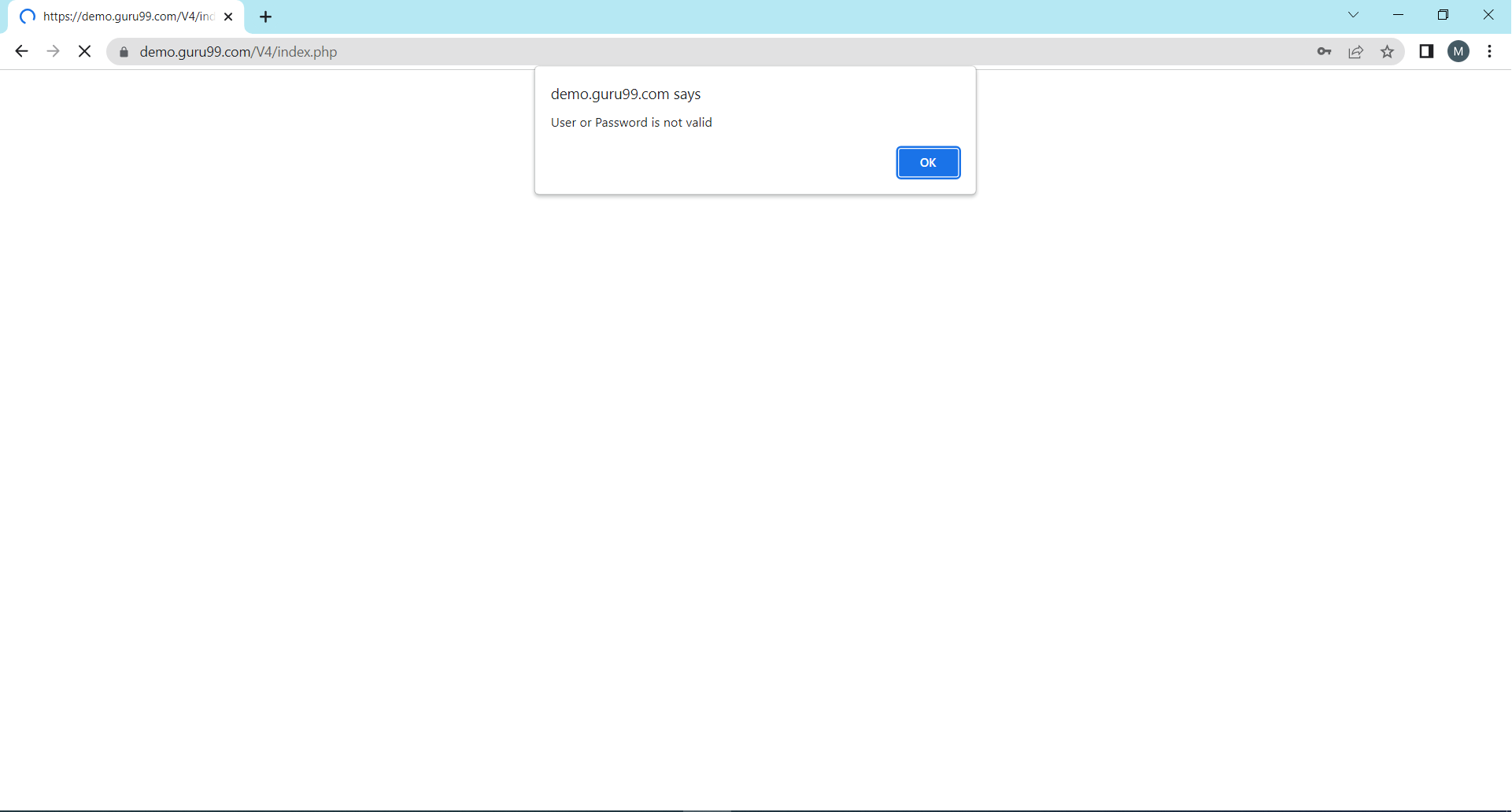
Task: Click the forward navigation arrow
Action: [53, 51]
